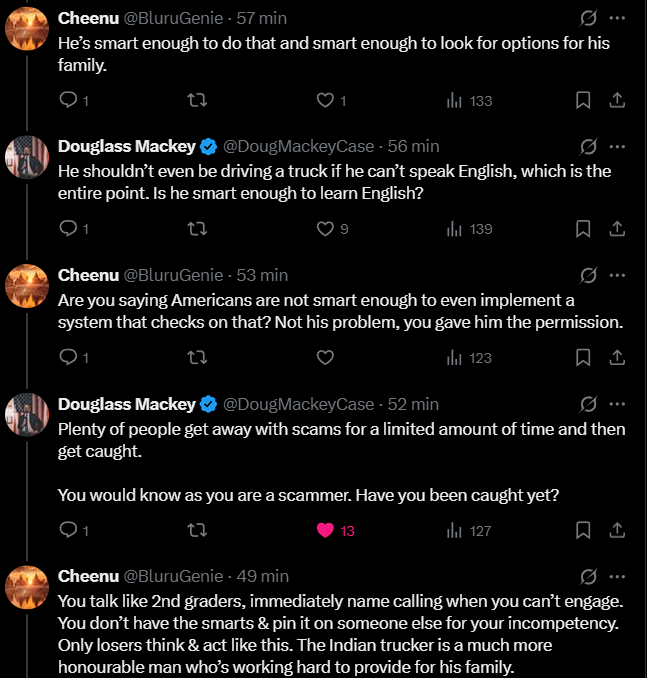Click Cheenu's avatar on the 49 min tweet
The width and height of the screenshot is (647, 678).
click(x=28, y=586)
